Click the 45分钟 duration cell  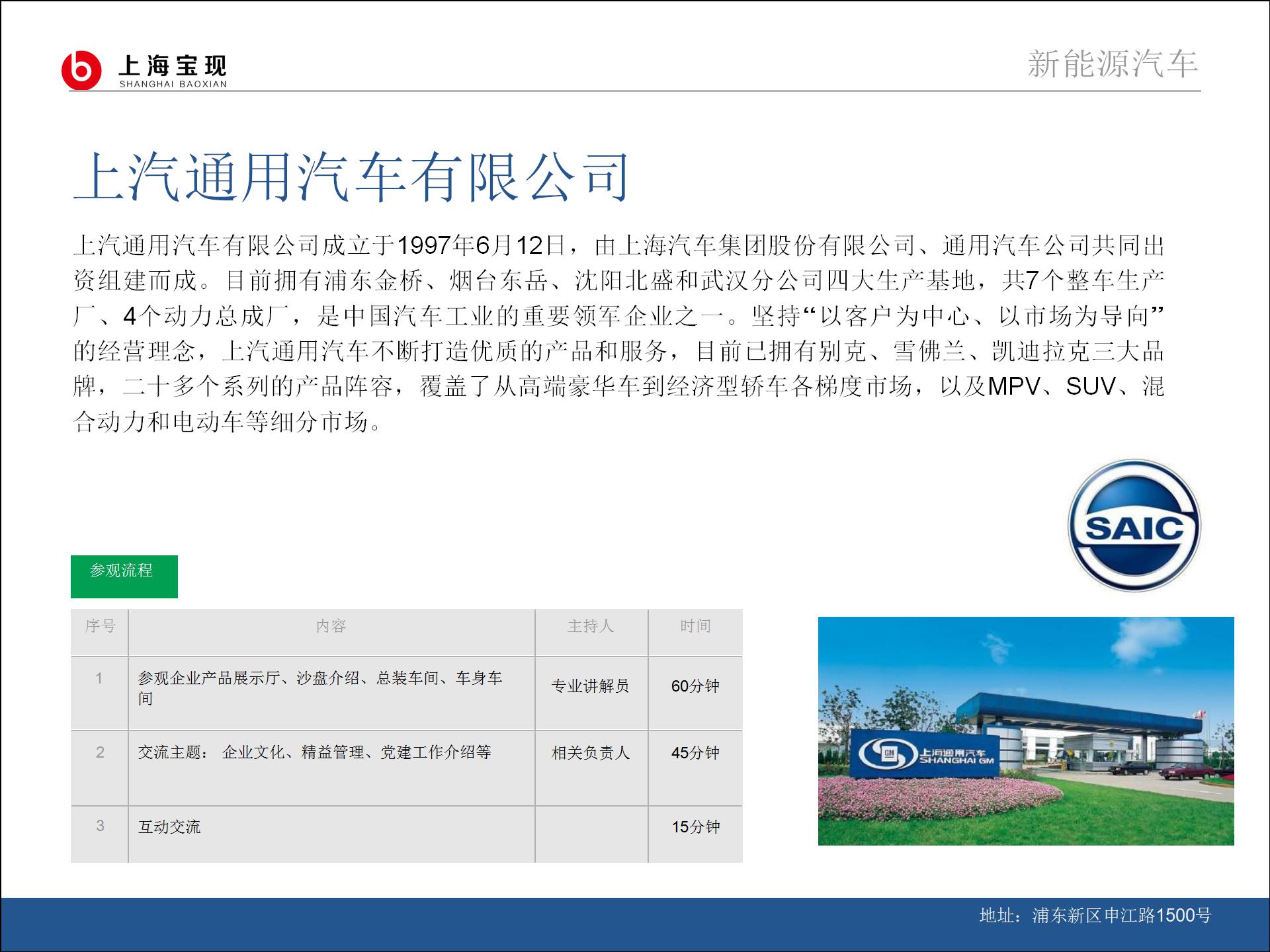point(695,768)
